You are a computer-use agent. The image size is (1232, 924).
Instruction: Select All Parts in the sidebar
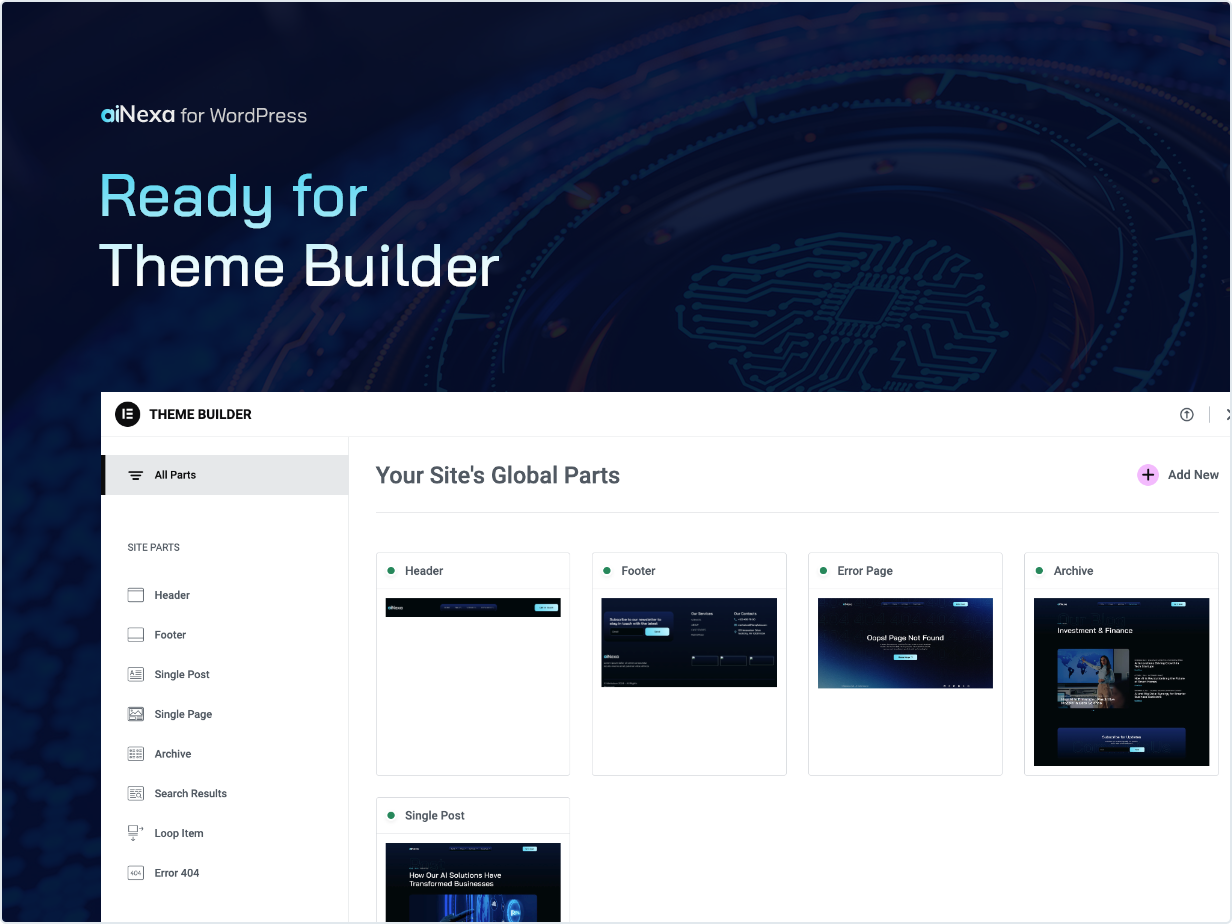click(x=225, y=475)
